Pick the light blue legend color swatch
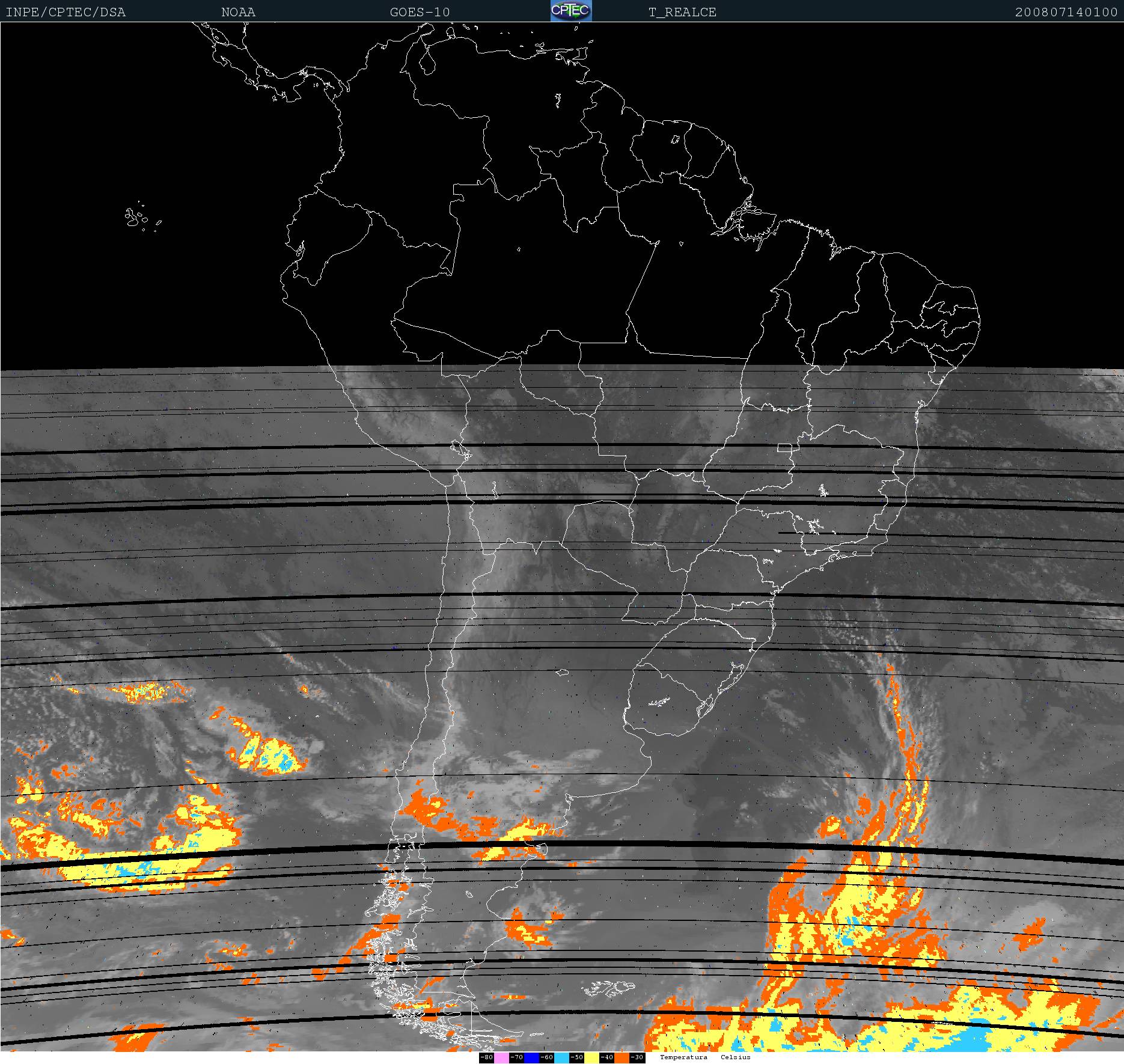The height and width of the screenshot is (1064, 1124). point(561,1057)
